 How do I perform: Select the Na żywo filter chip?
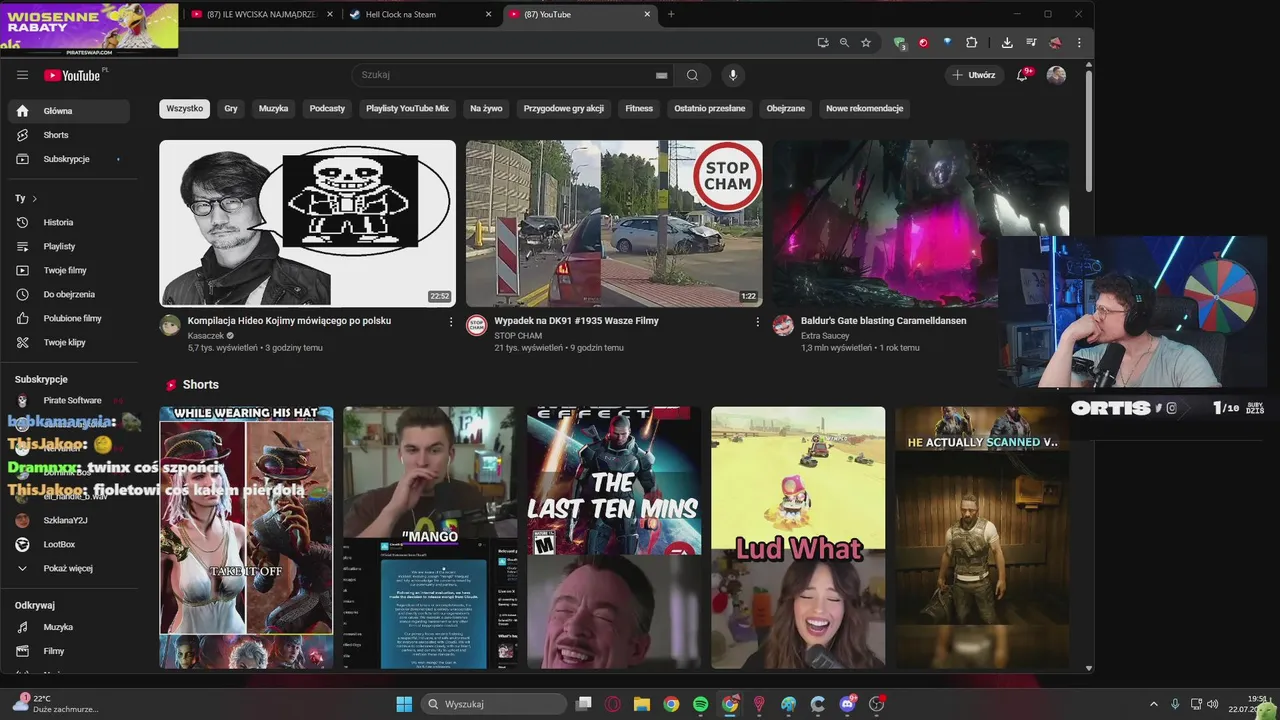[486, 108]
